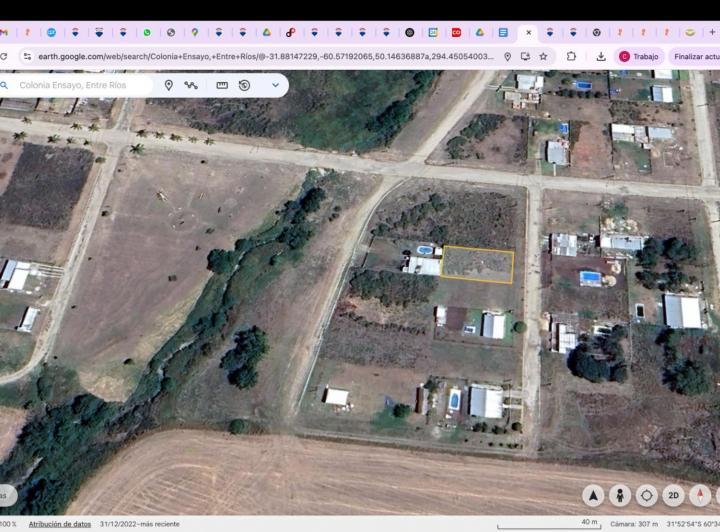Screen dimensions: 720x532
Task: Center the map on my location
Action: coord(647,496)
